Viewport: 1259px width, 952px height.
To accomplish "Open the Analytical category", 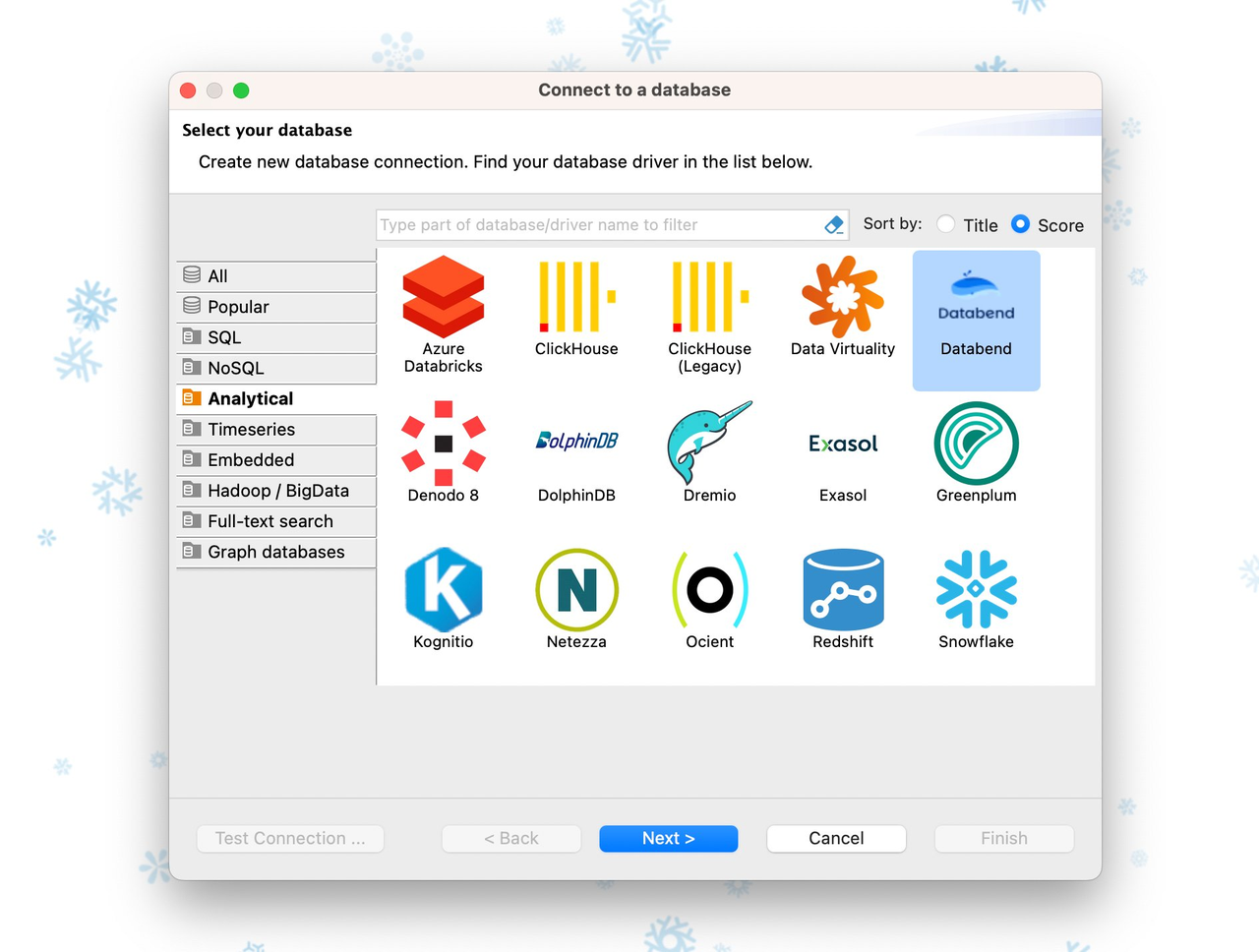I will click(276, 398).
